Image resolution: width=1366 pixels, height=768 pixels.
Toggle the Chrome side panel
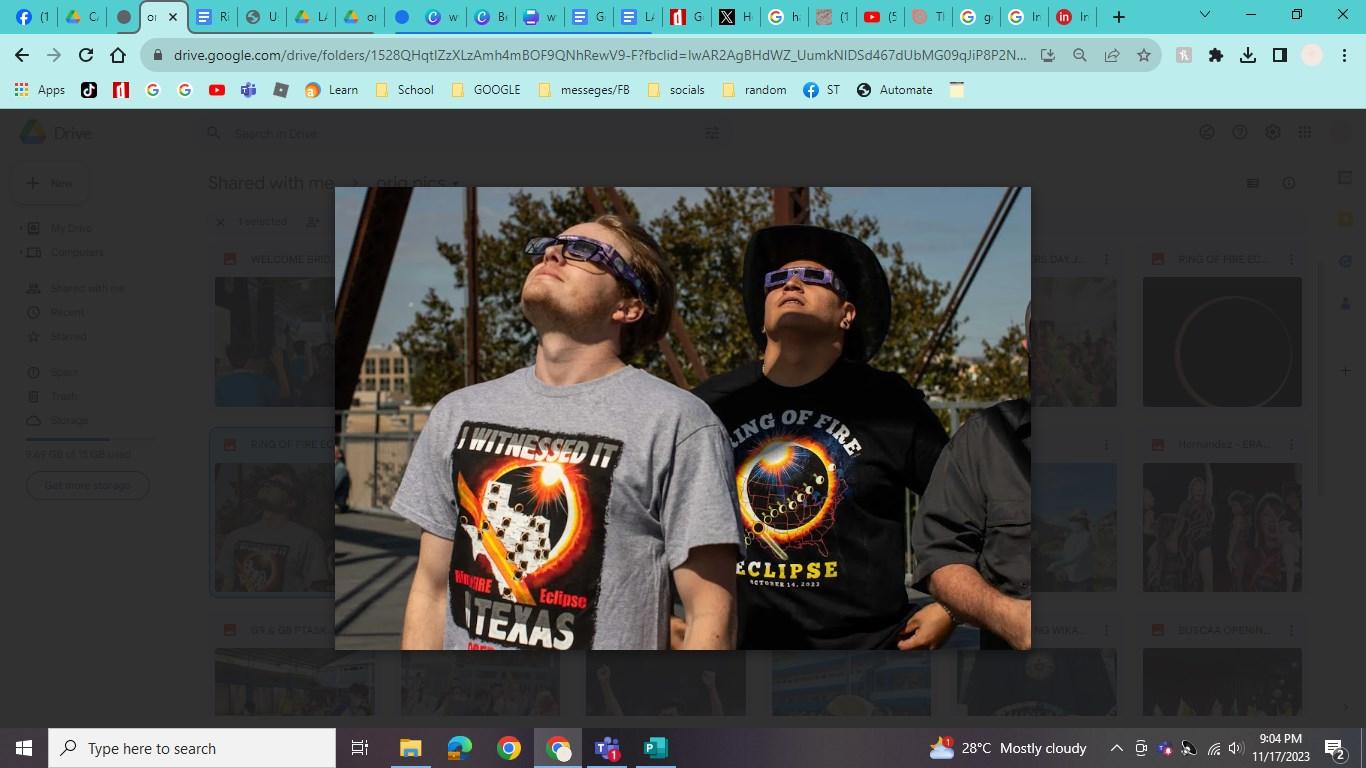pos(1280,56)
